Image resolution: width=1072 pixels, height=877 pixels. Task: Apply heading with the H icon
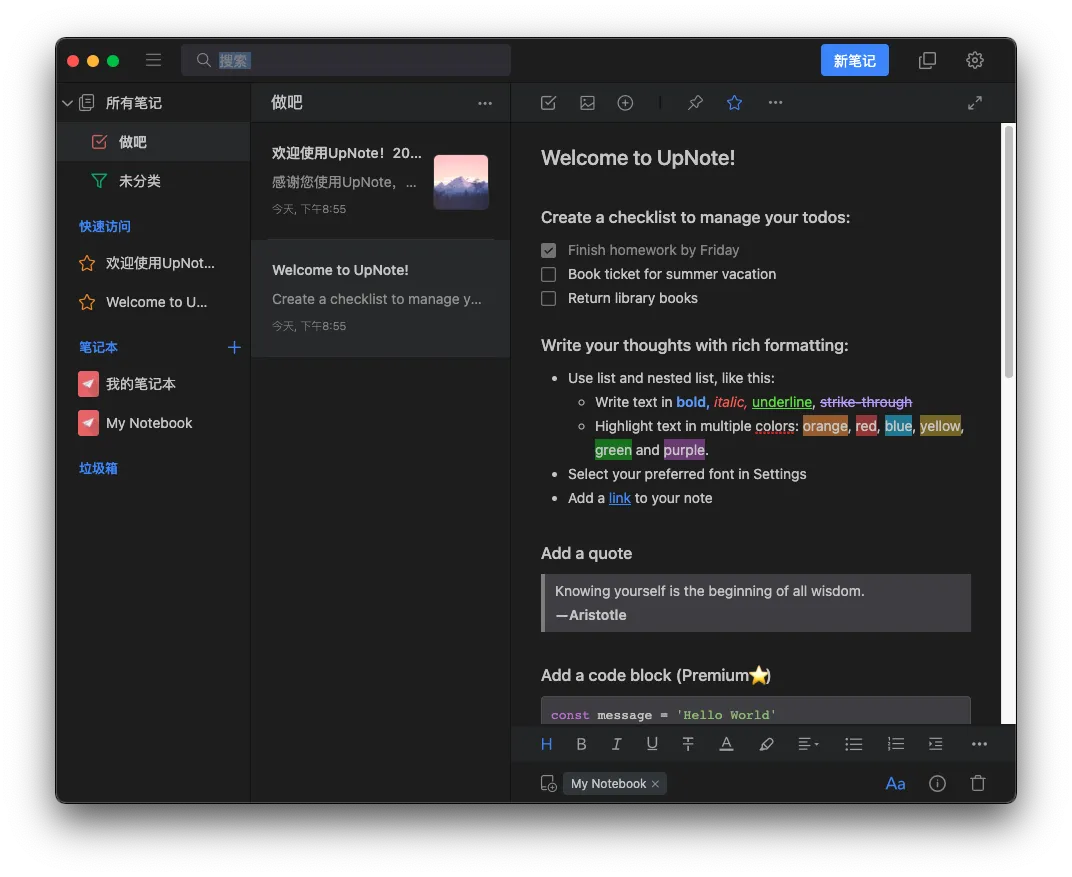(x=546, y=744)
